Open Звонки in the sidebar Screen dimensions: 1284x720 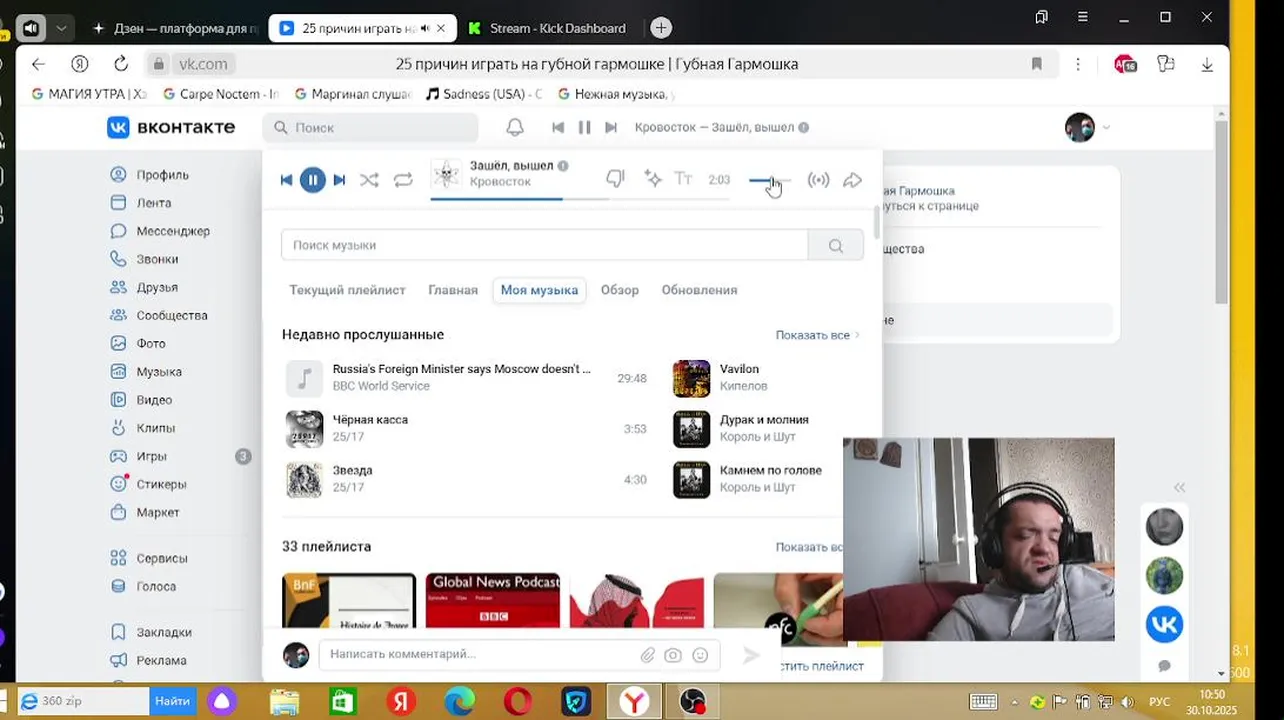[x=146, y=259]
